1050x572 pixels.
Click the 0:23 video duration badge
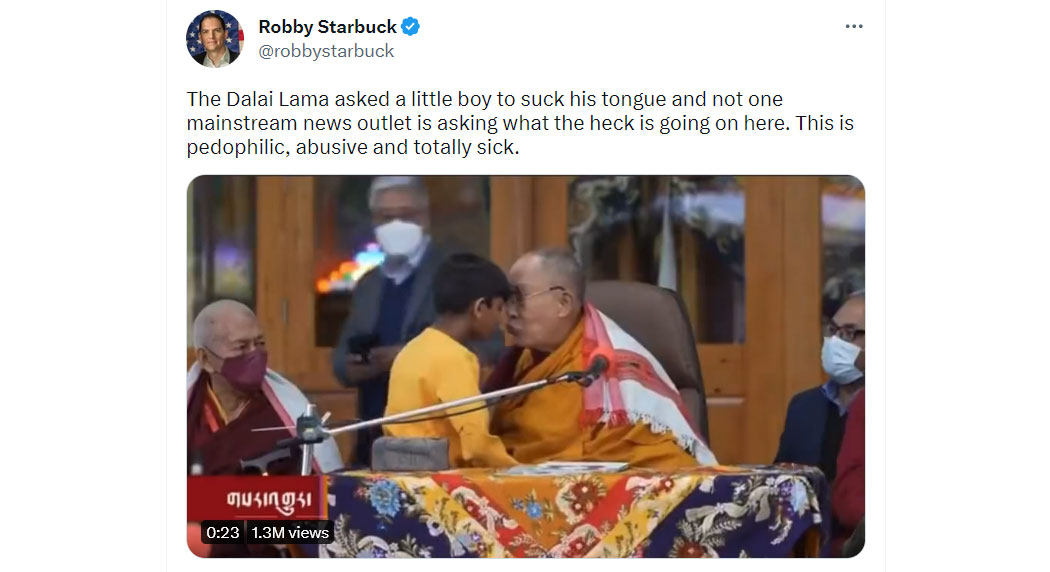(223, 532)
